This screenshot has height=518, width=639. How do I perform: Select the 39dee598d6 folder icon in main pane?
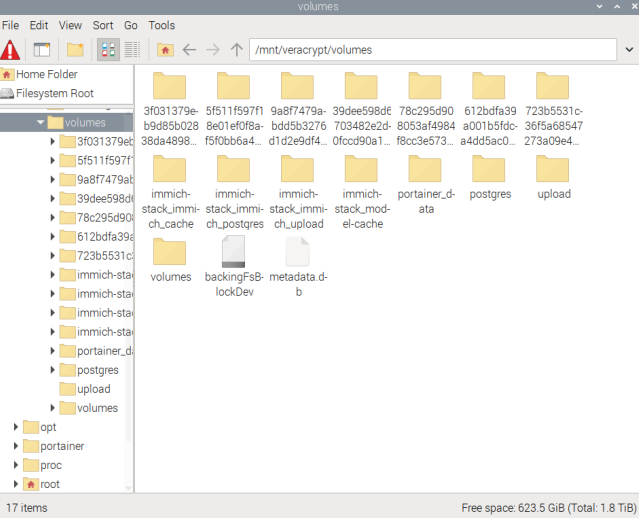(361, 86)
